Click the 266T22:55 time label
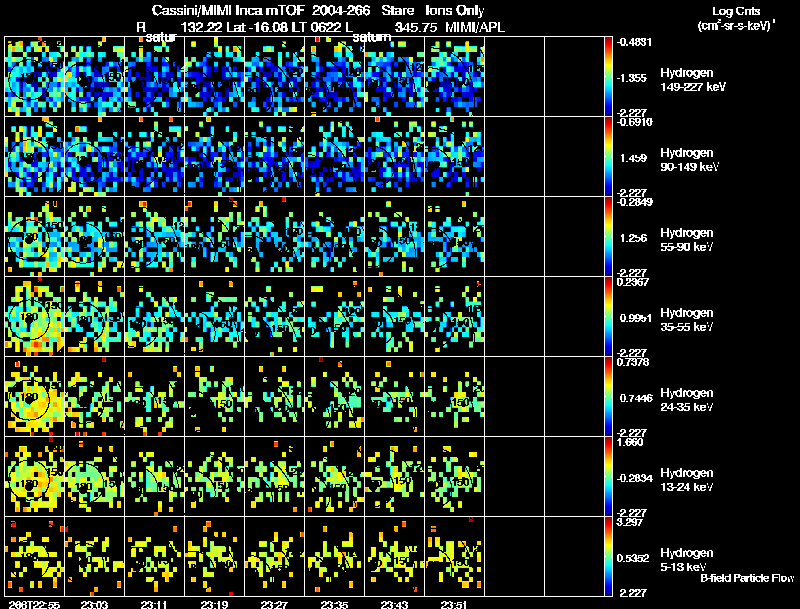Screen dimensions: 800x609 pyautogui.click(x=34, y=605)
